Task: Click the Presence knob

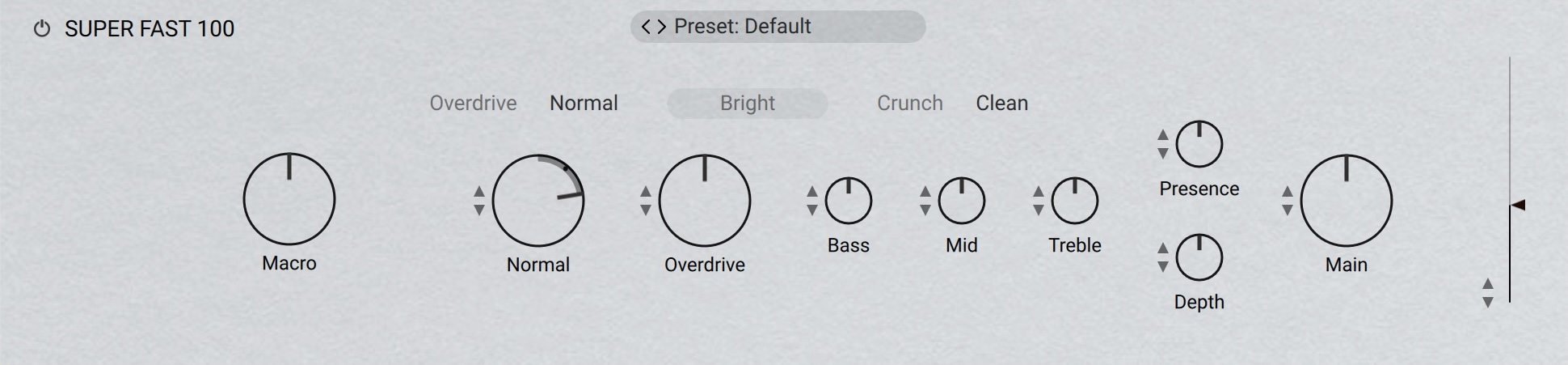Action: [x=1199, y=144]
